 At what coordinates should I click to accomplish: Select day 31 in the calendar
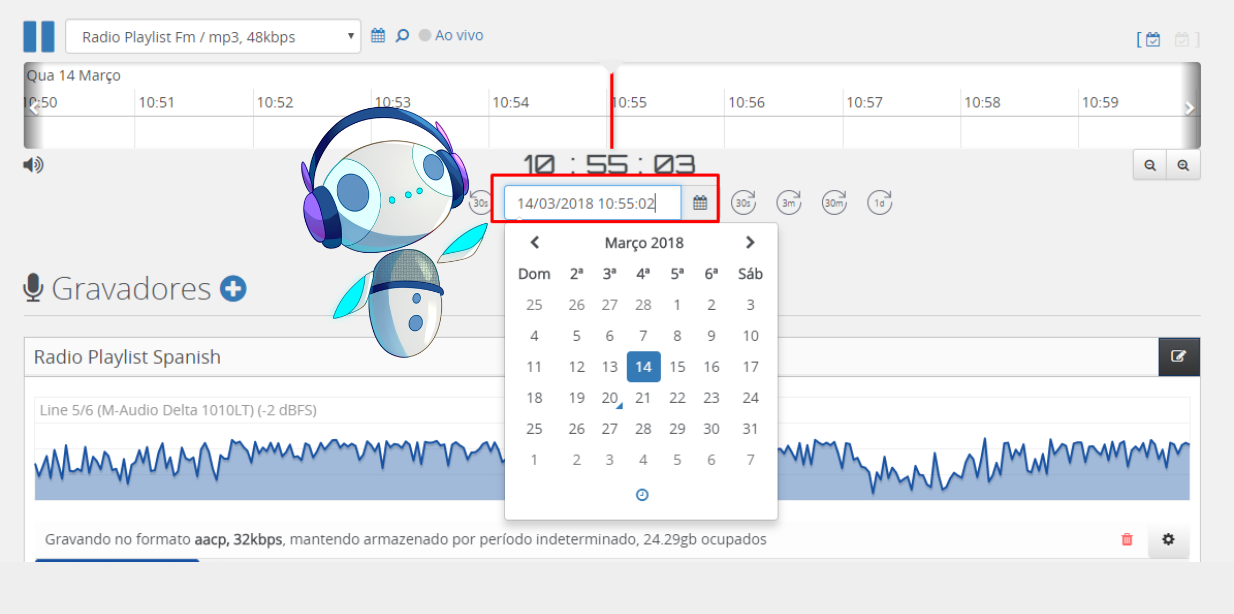(x=751, y=429)
